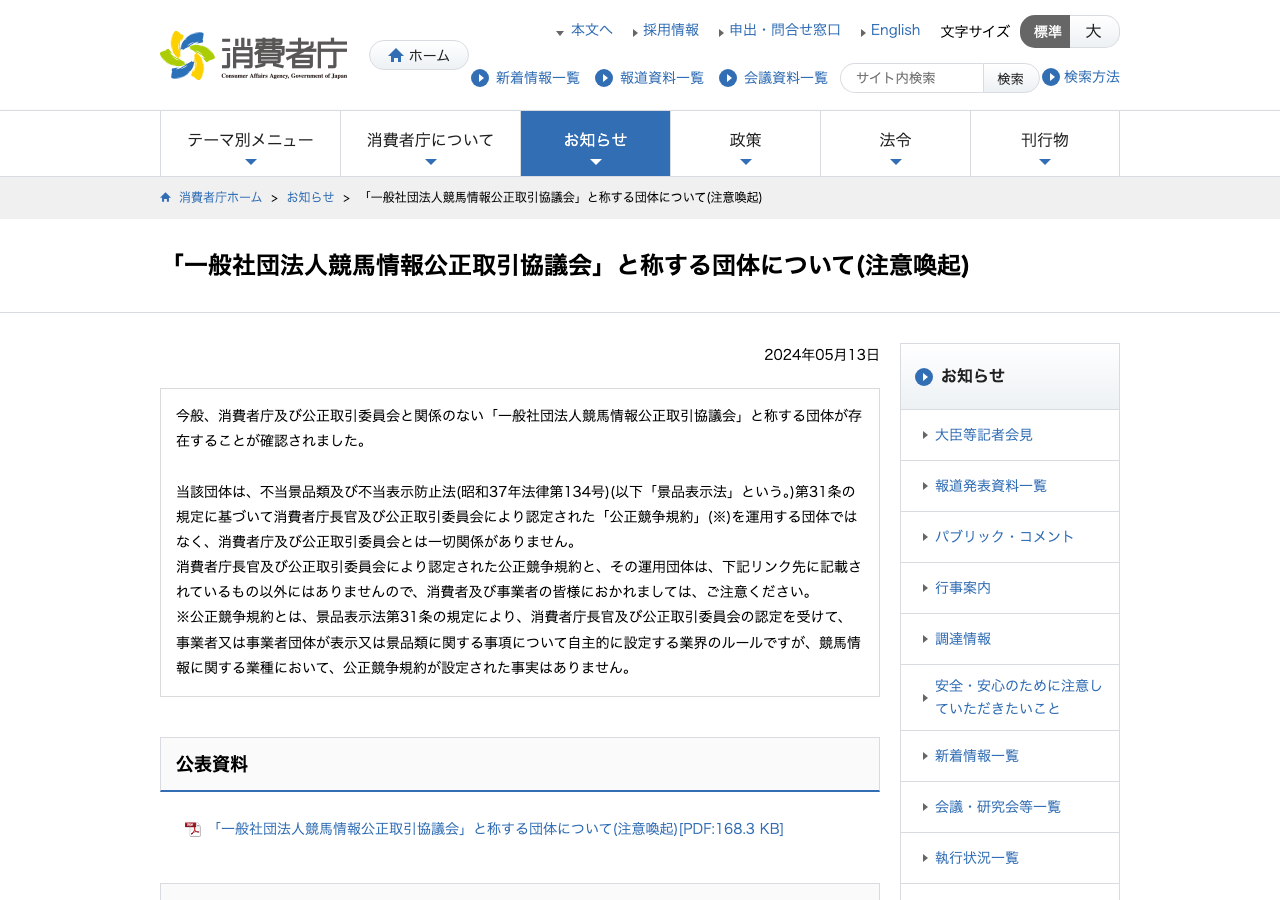
Task: Go to お知らせ breadcrumb link
Action: tap(311, 198)
